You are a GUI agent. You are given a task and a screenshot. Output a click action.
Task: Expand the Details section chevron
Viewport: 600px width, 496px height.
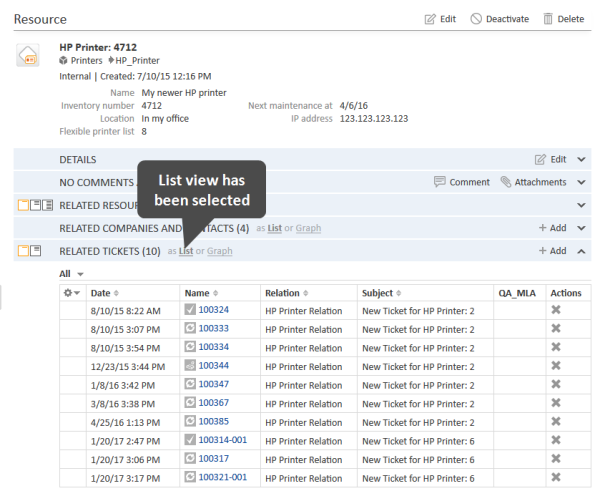tap(581, 160)
